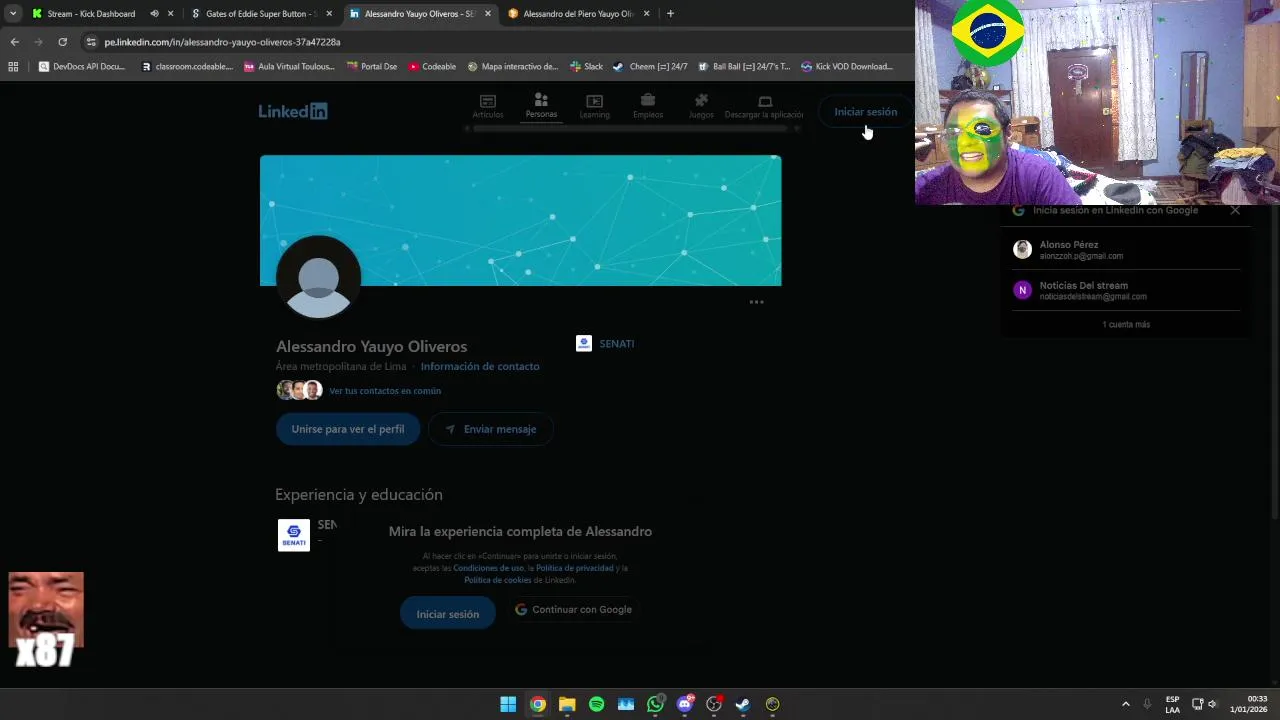
Task: Open the Personas nav icon
Action: click(x=541, y=106)
